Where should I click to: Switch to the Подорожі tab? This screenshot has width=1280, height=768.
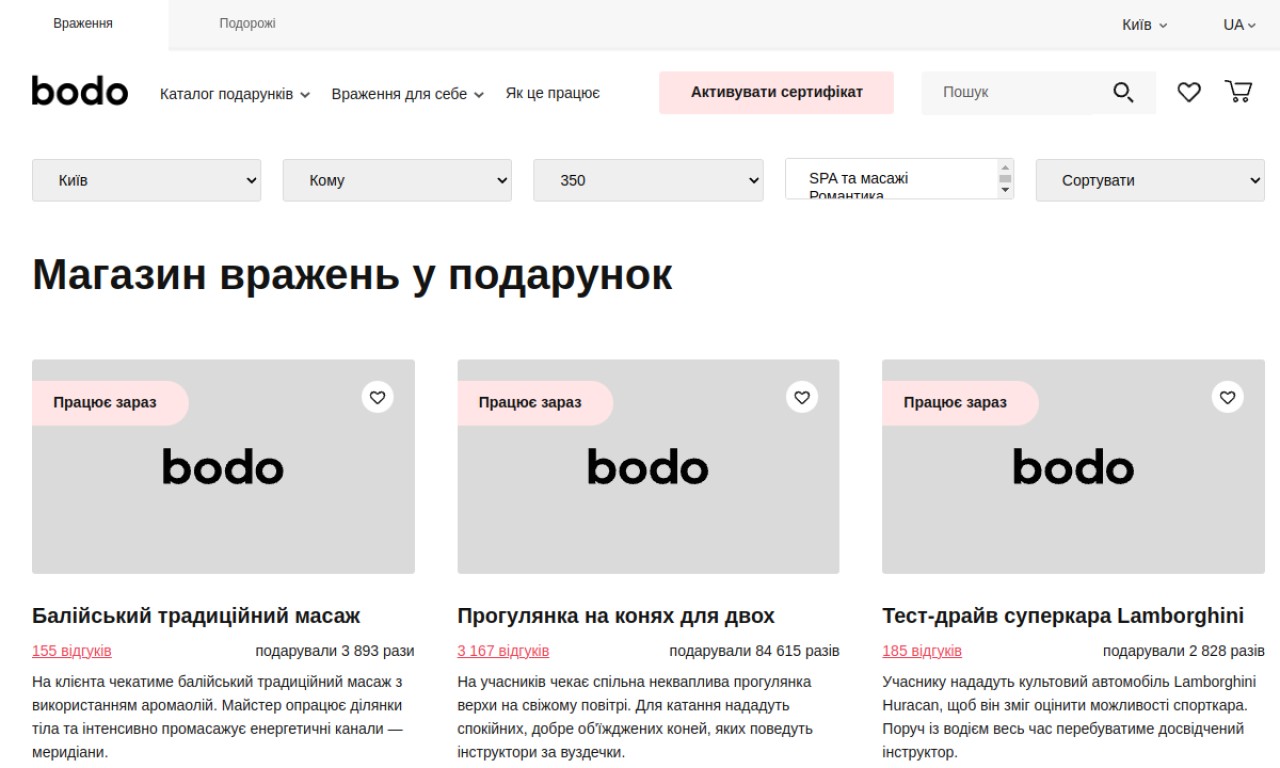248,24
